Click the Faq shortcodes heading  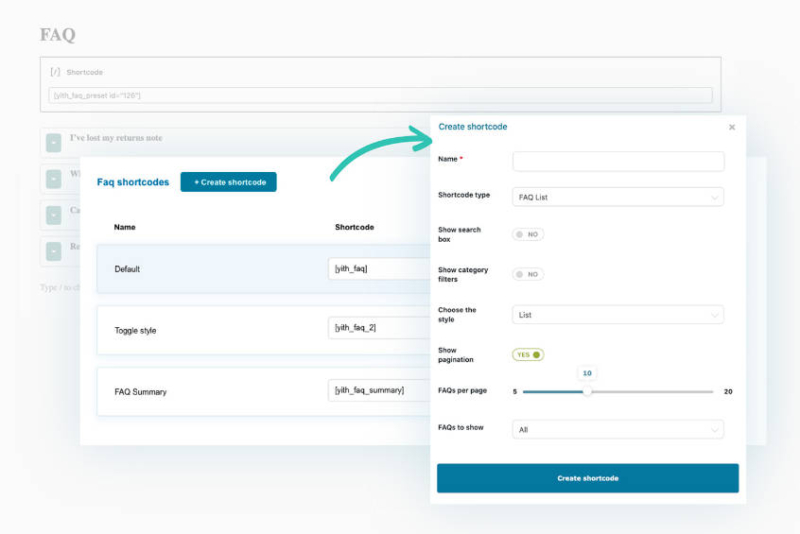tap(133, 182)
